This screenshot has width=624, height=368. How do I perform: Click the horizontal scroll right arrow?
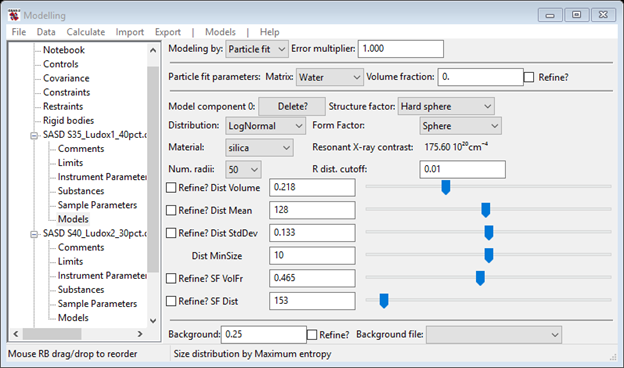point(140,334)
